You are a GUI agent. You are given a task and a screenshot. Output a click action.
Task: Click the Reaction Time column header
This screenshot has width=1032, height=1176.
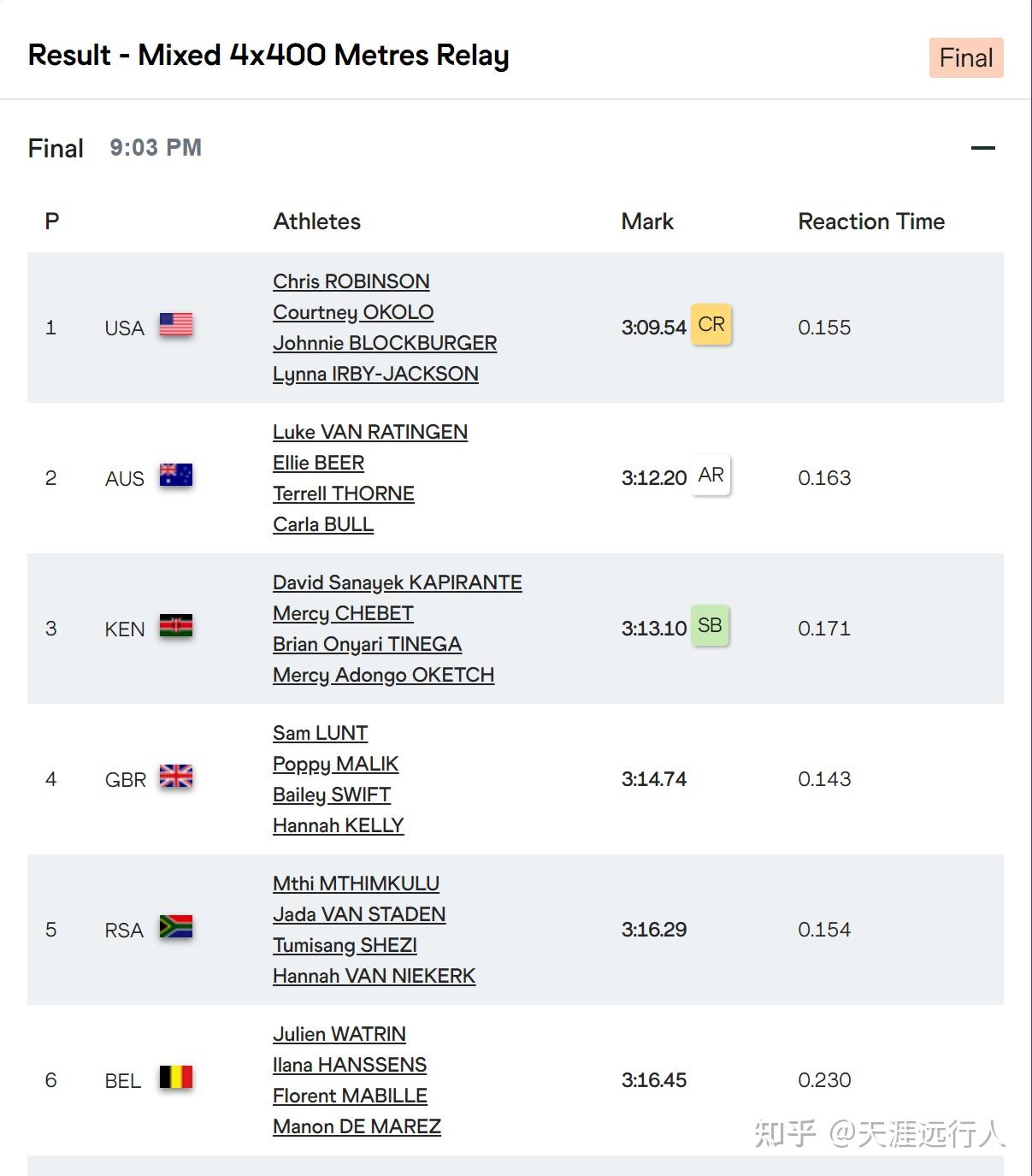click(870, 222)
